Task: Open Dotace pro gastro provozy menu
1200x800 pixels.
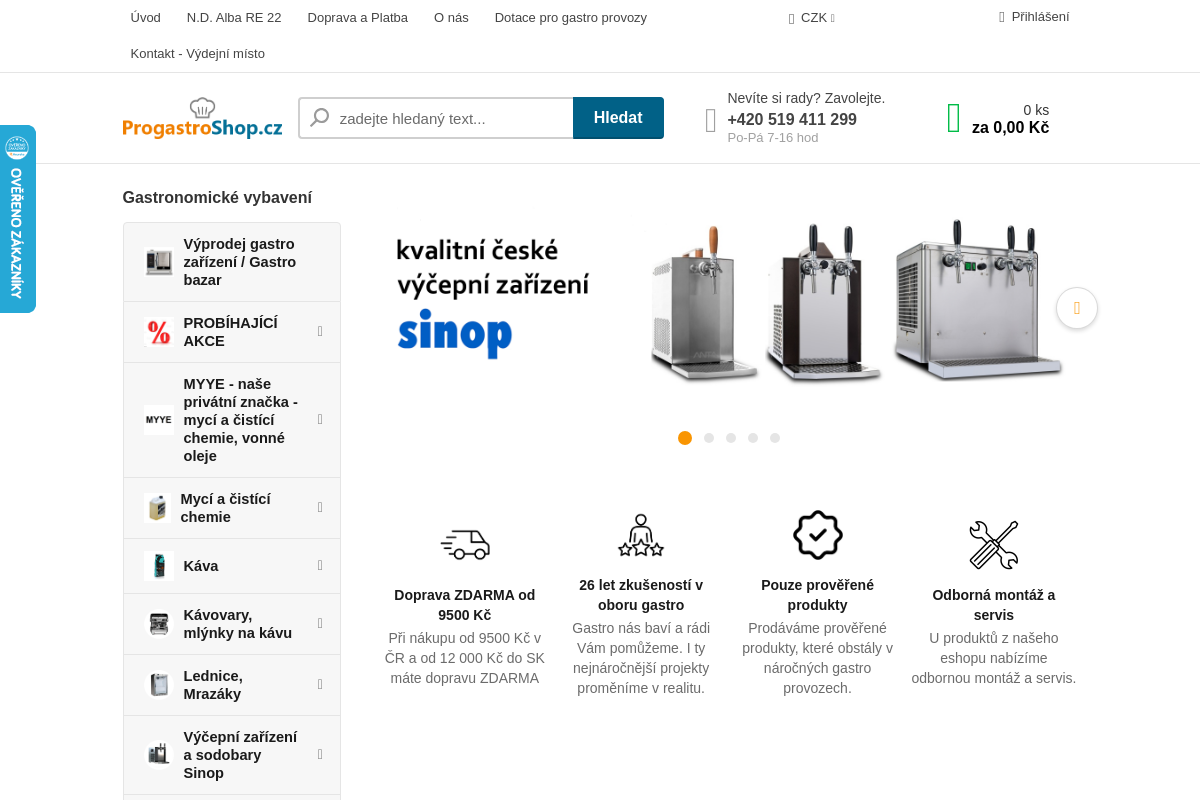Action: point(571,18)
